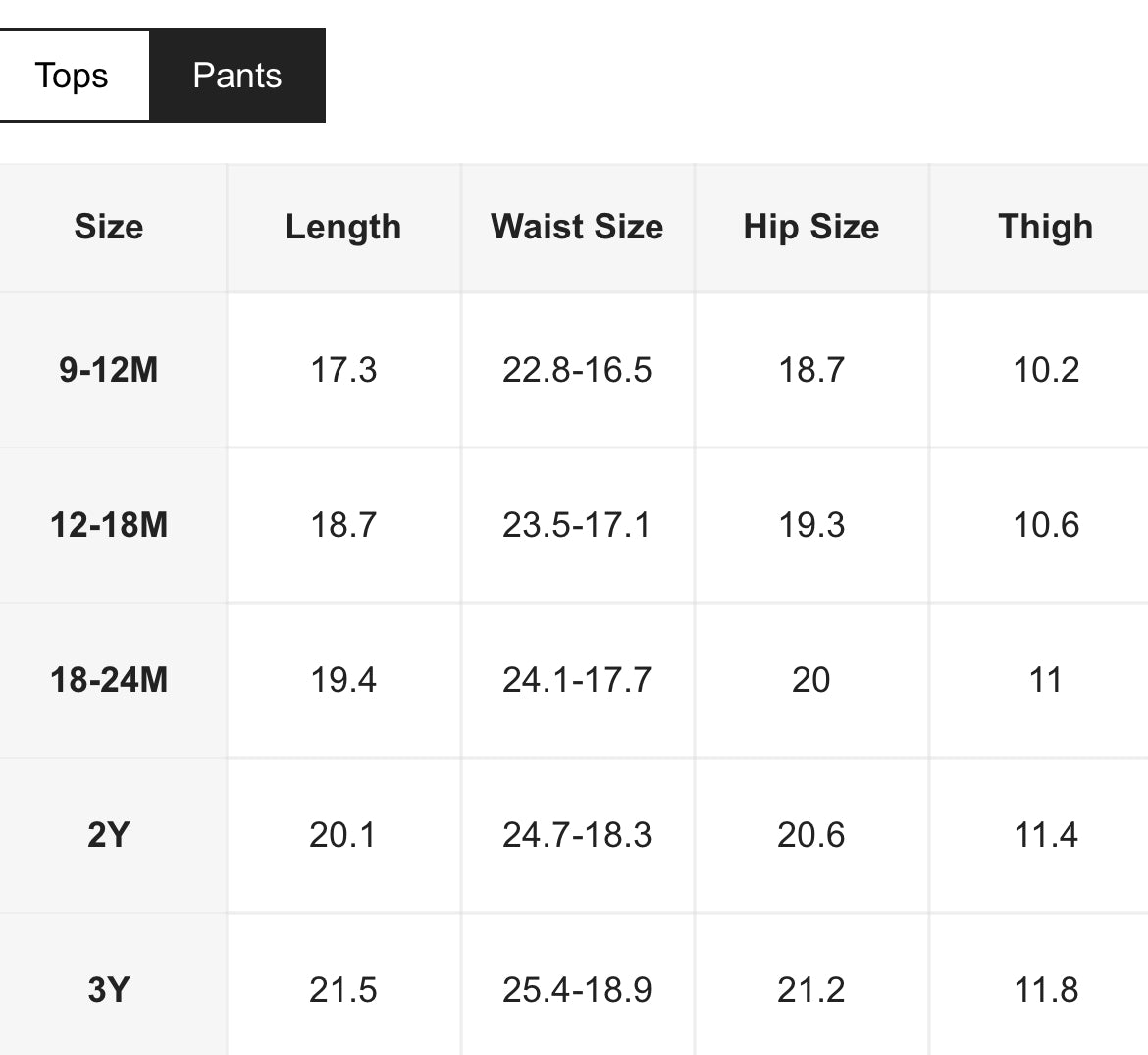Select the Pants tab
This screenshot has width=1148, height=1055.
click(236, 76)
